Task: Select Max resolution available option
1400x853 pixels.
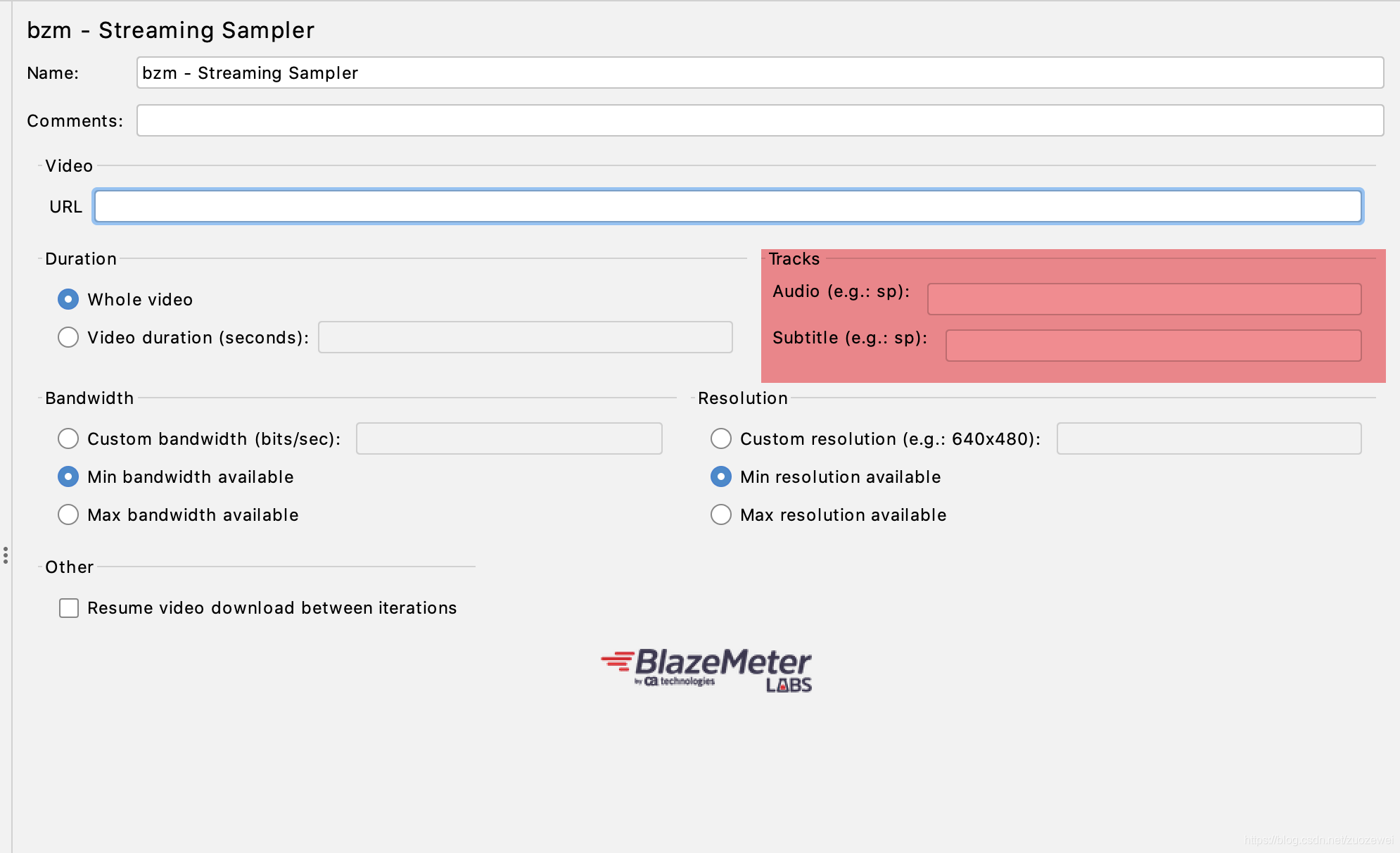Action: pyautogui.click(x=721, y=514)
